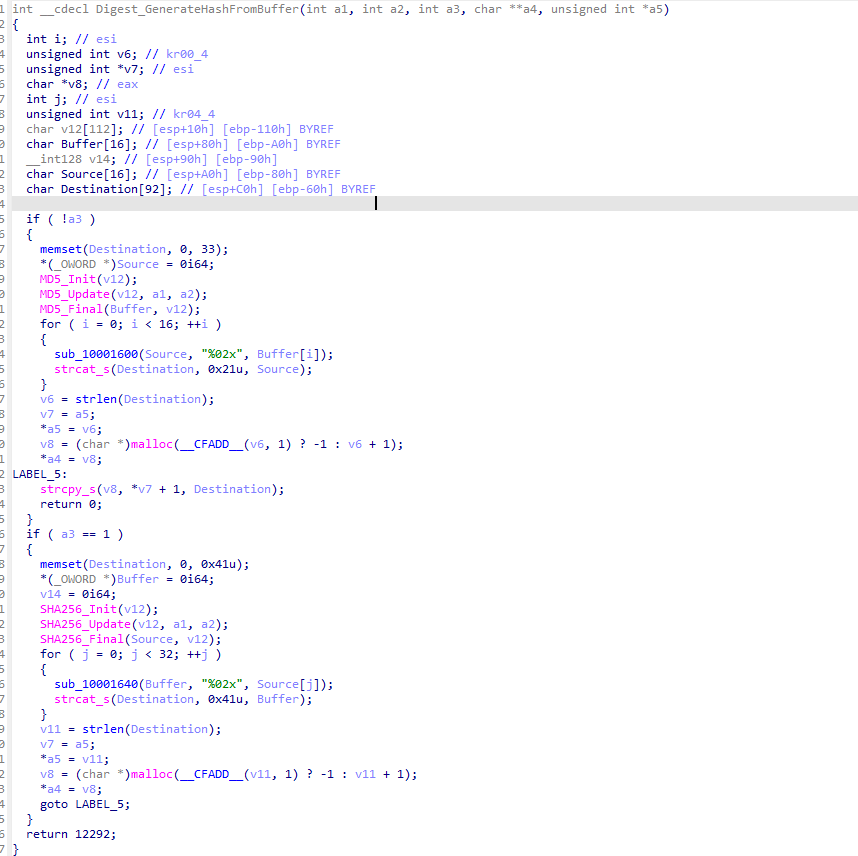Click the unsigned int v6 declaration
The height and width of the screenshot is (856, 858).
(82, 54)
